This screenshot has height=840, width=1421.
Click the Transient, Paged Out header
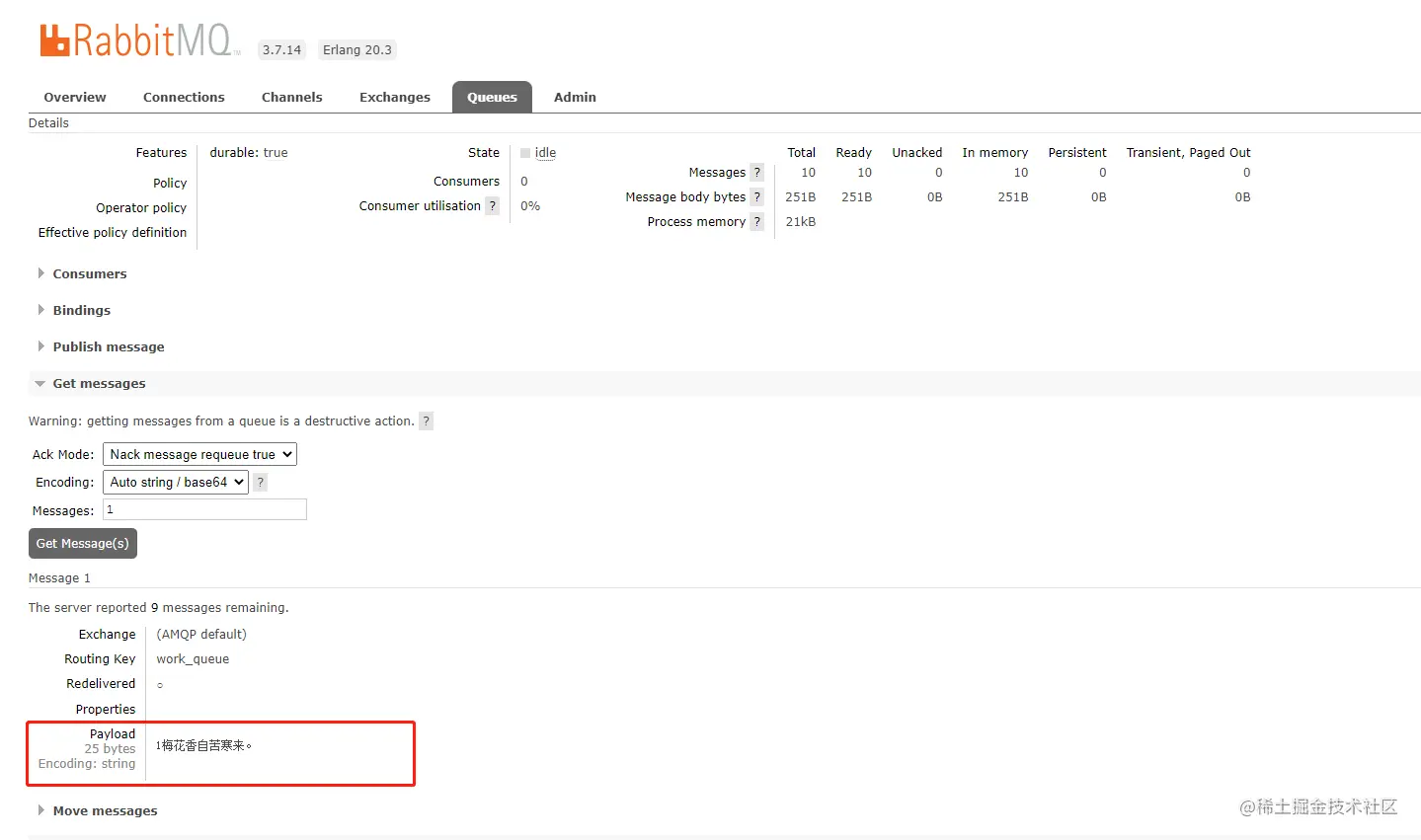click(x=1189, y=153)
